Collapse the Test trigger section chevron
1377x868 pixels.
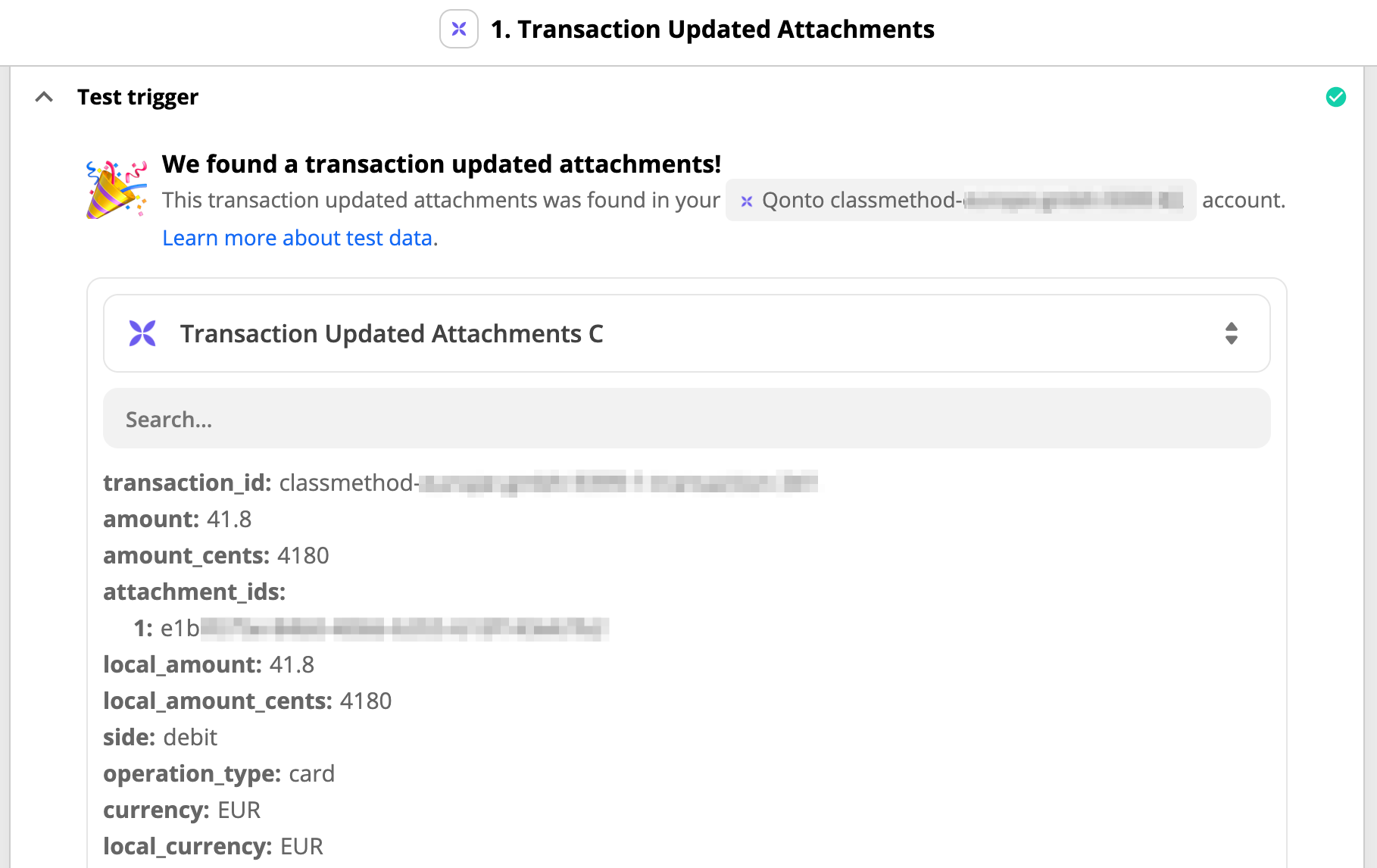coord(44,97)
